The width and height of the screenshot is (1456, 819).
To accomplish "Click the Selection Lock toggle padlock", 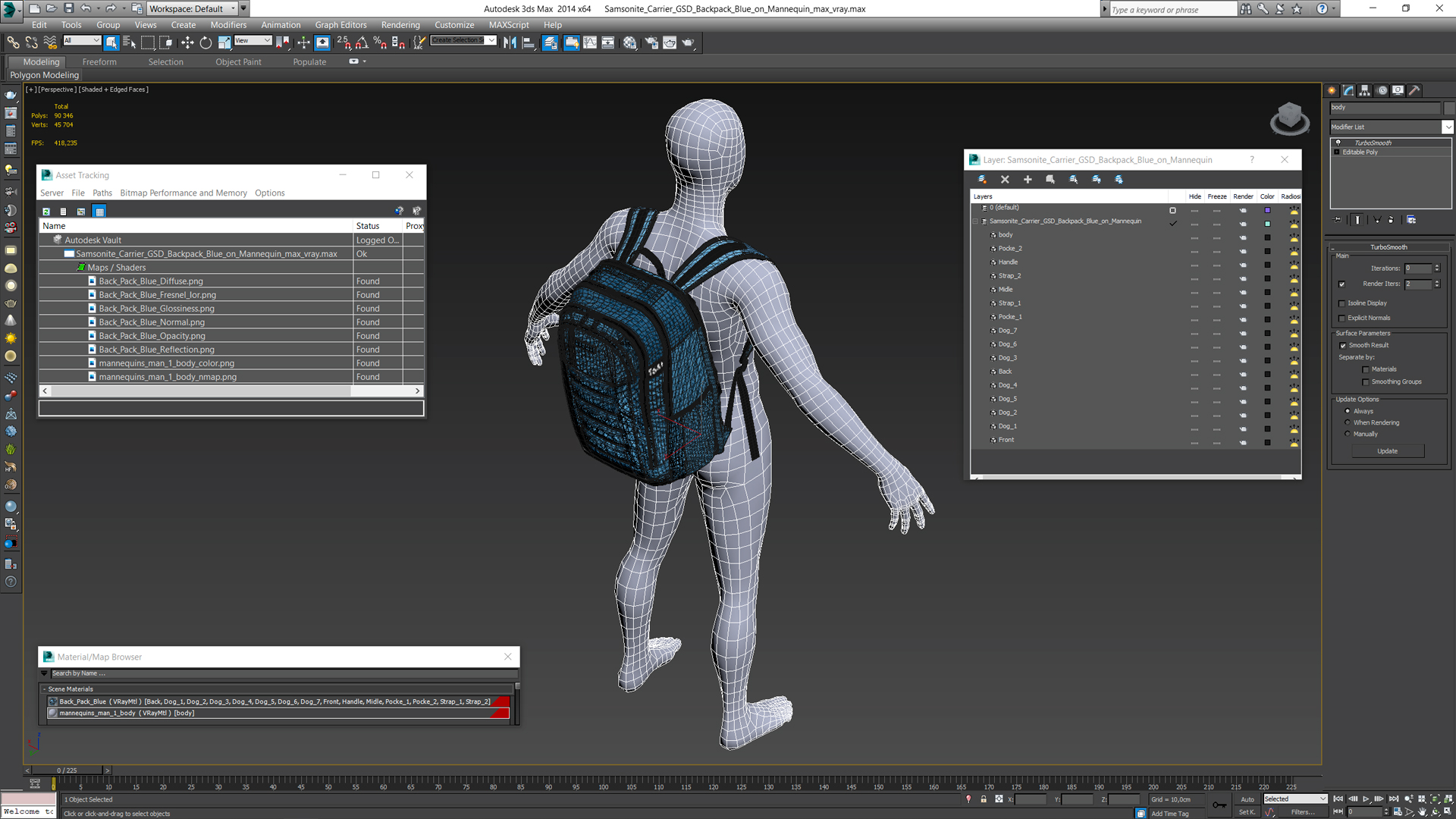I will click(984, 799).
